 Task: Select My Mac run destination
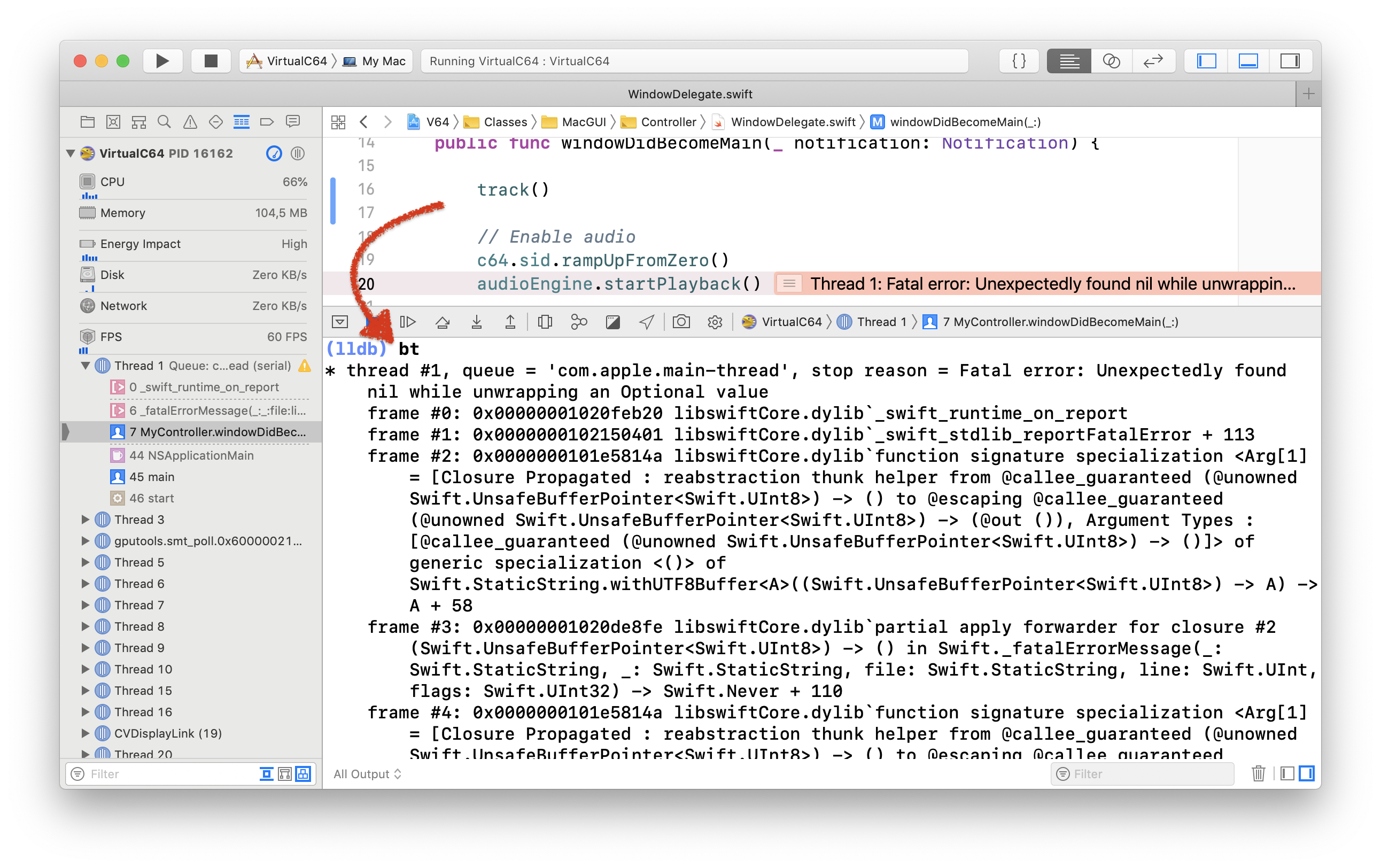coord(375,61)
